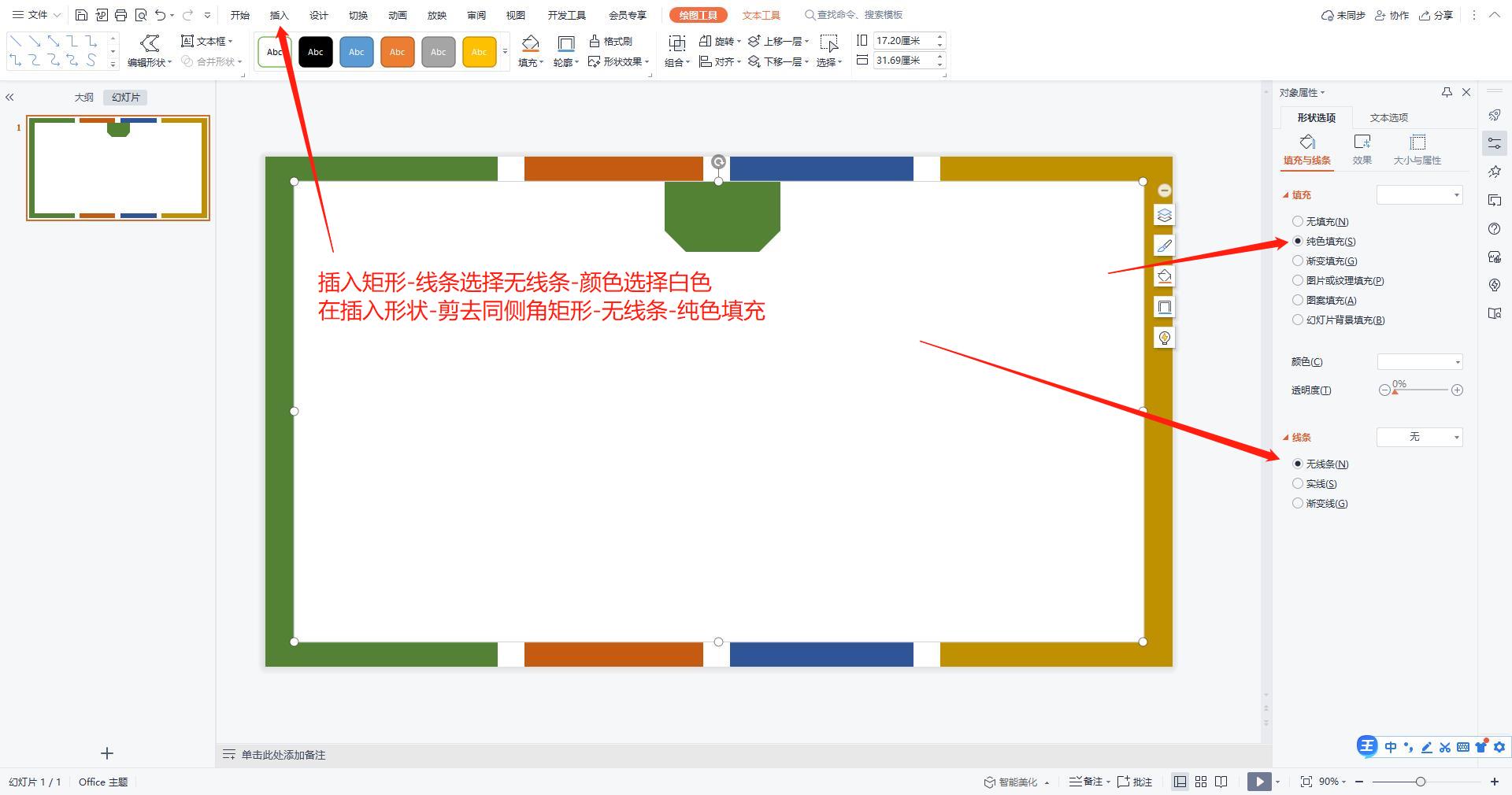Open the 颜色 color dropdown

tap(1420, 361)
